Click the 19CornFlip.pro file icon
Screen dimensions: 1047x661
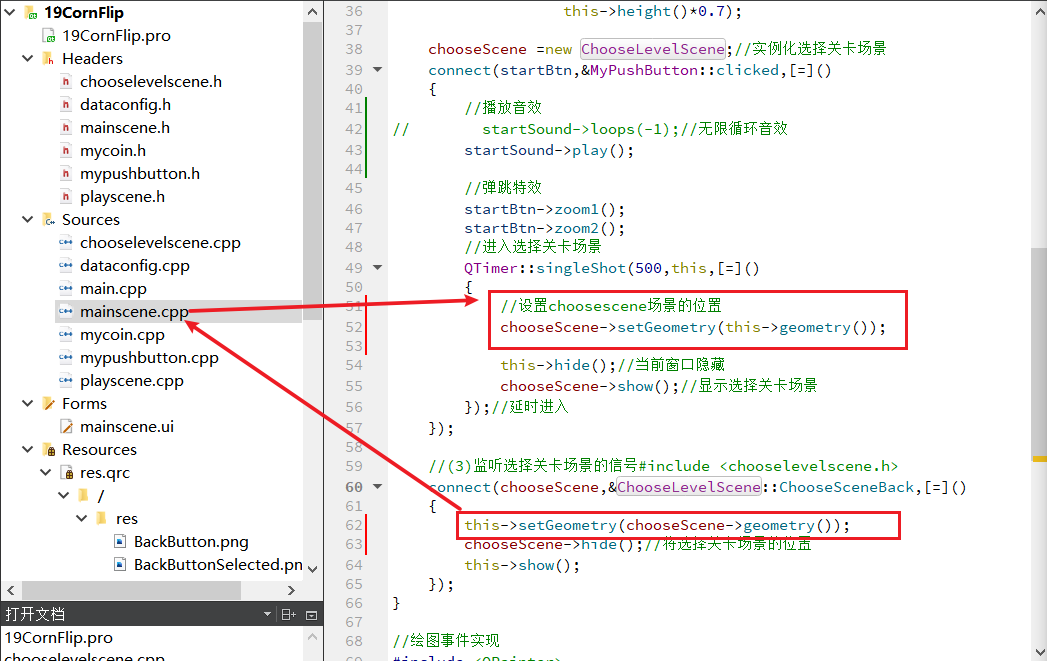(x=48, y=35)
